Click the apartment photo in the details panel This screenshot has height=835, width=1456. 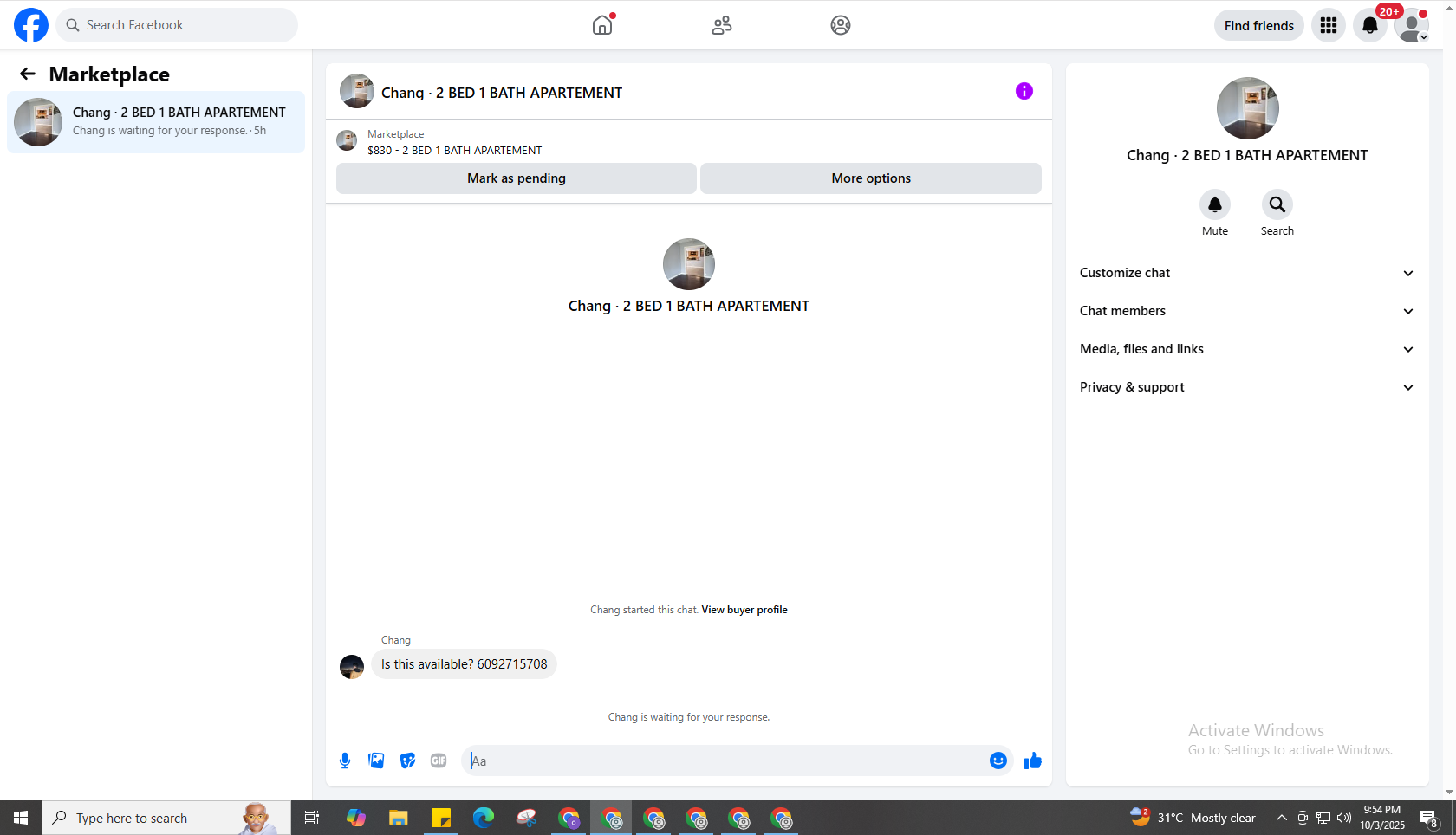coord(1248,108)
